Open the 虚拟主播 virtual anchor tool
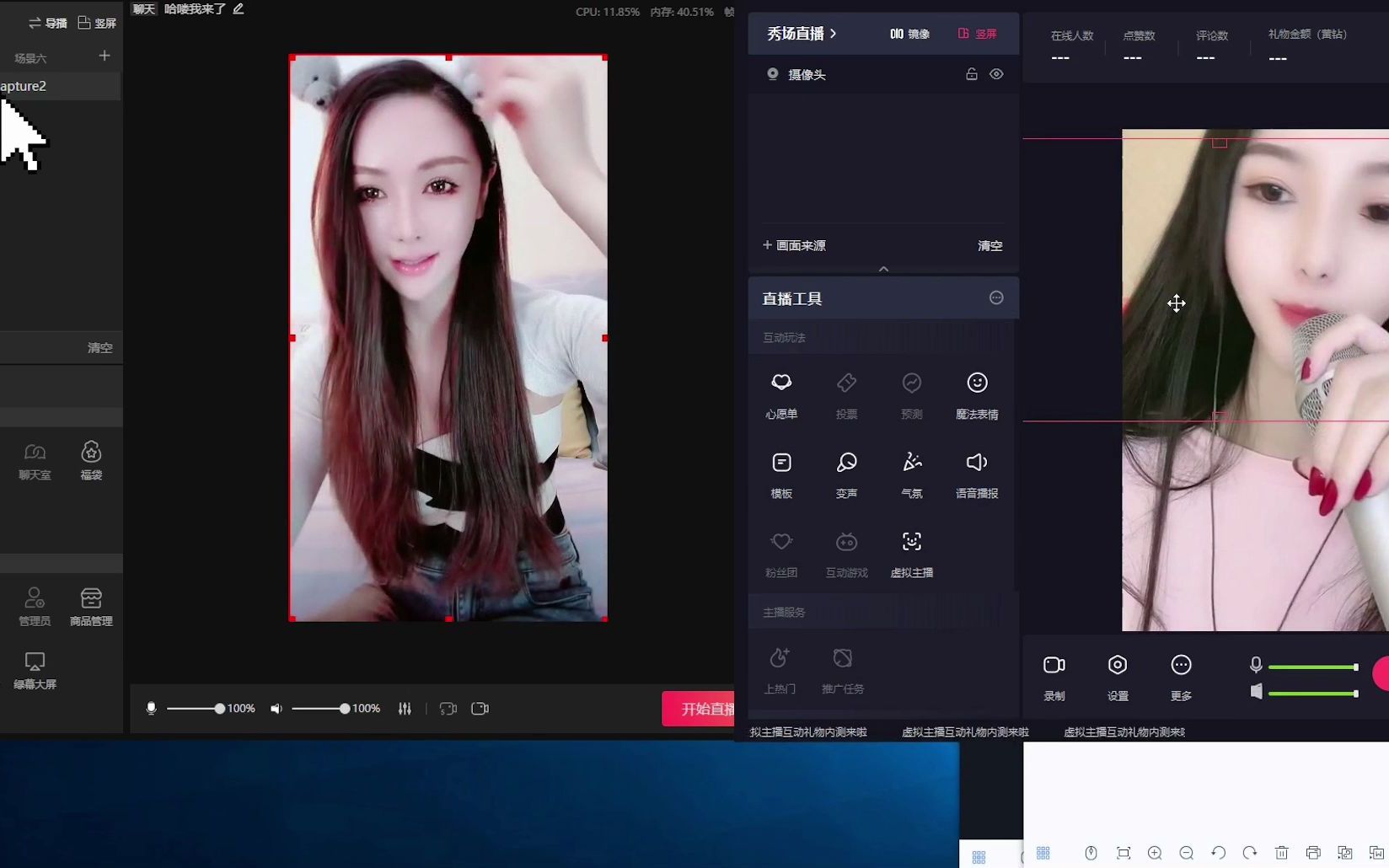The height and width of the screenshot is (868, 1389). point(912,553)
